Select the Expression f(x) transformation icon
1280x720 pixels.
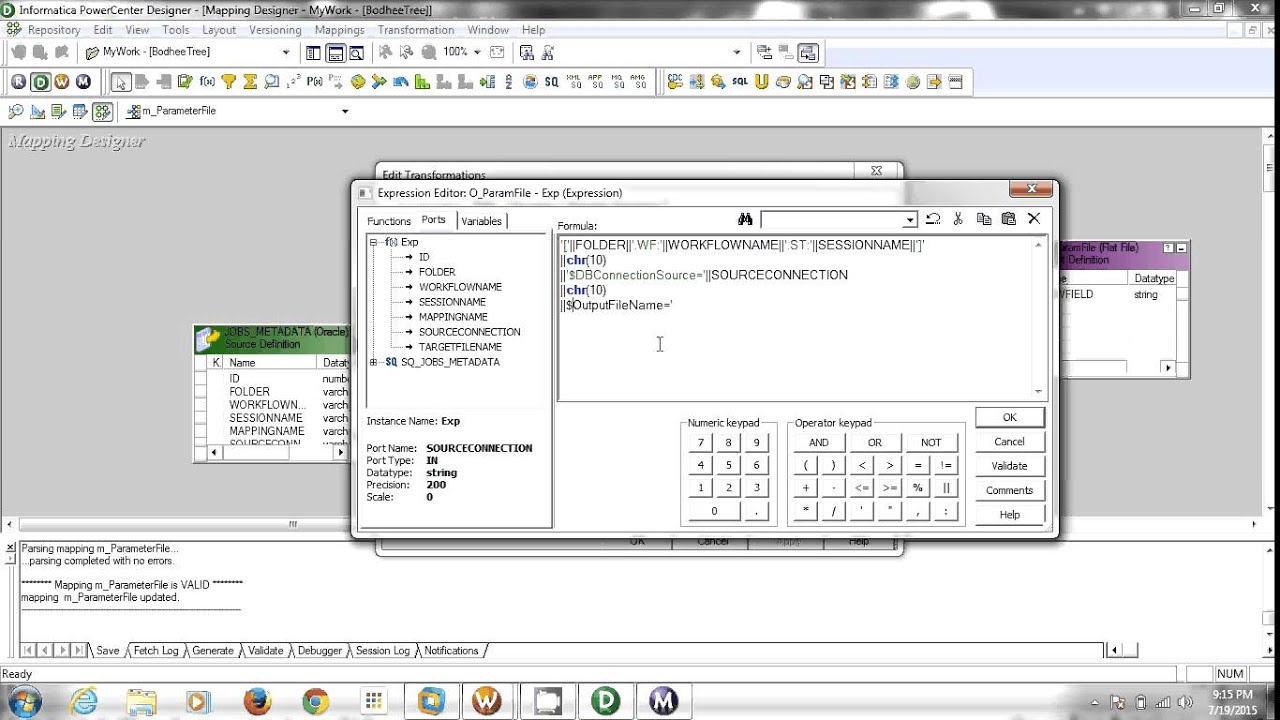[207, 82]
